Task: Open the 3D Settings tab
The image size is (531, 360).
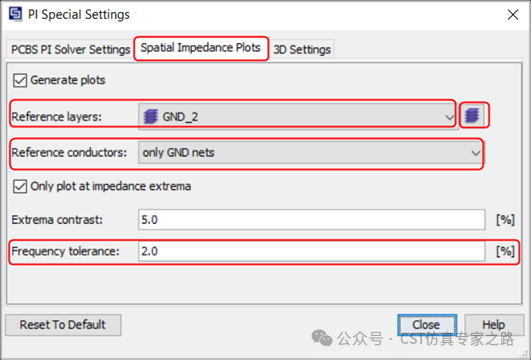Action: tap(302, 49)
